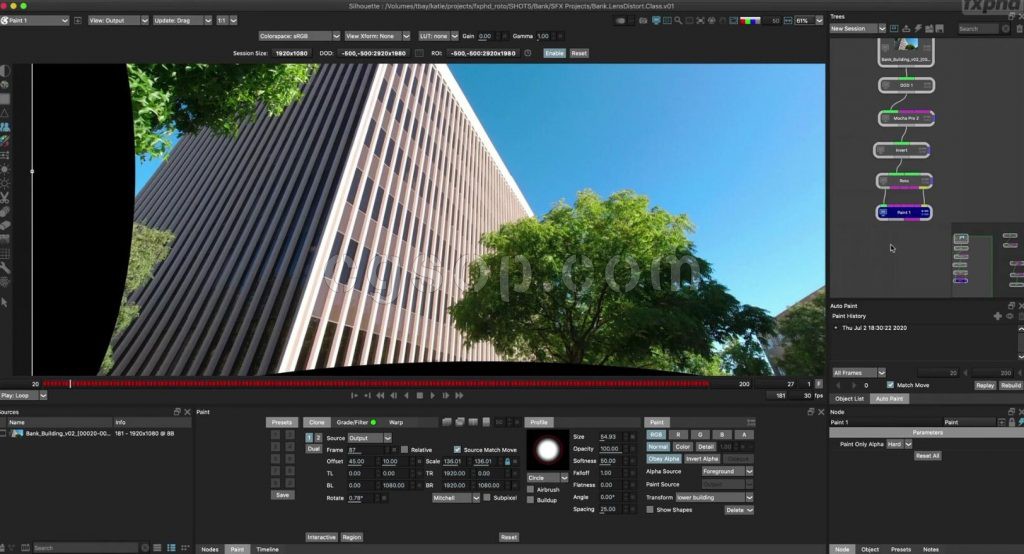Select the Thu Jul 2 paint history entry

point(874,328)
